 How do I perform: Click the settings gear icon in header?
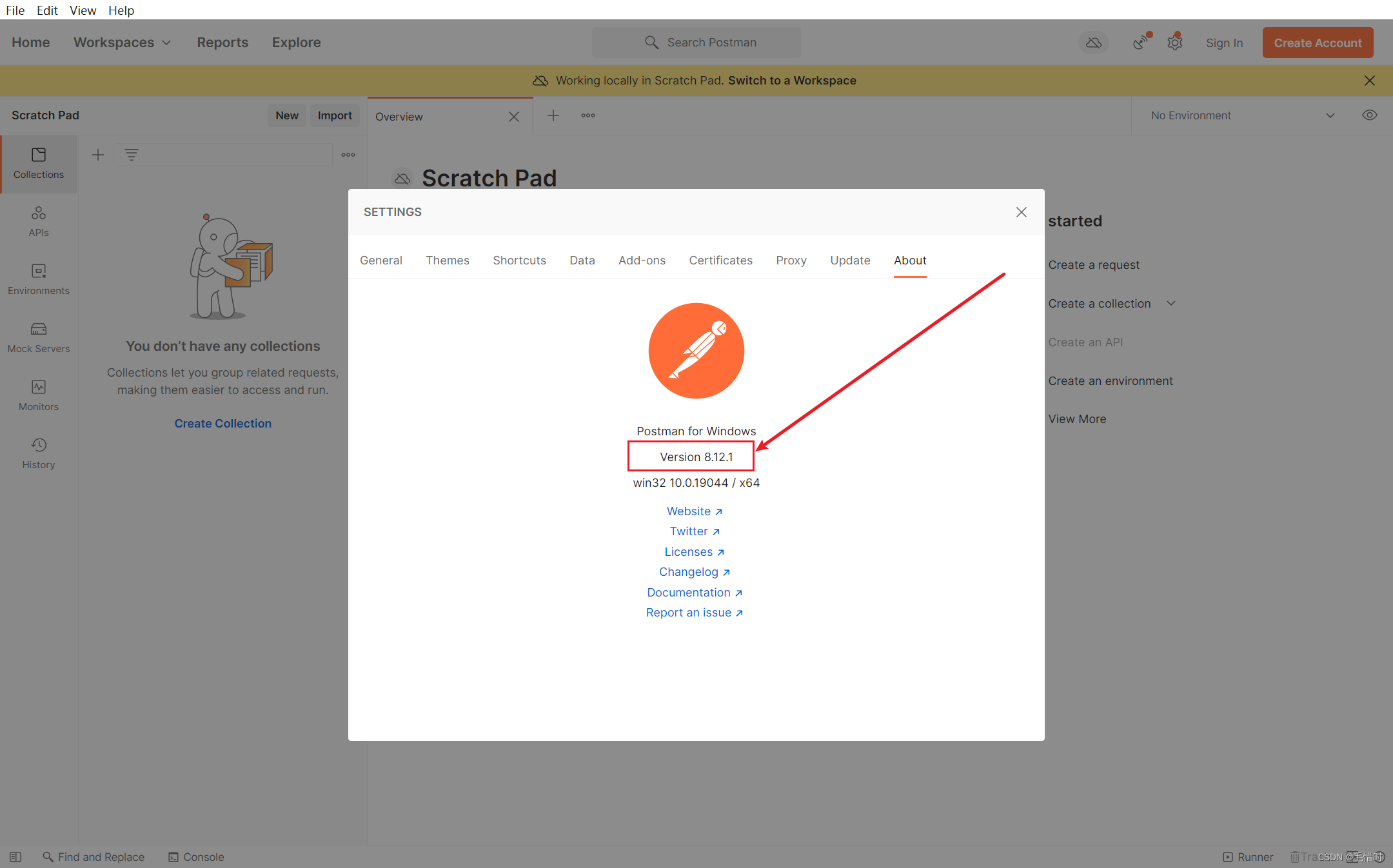click(x=1175, y=43)
